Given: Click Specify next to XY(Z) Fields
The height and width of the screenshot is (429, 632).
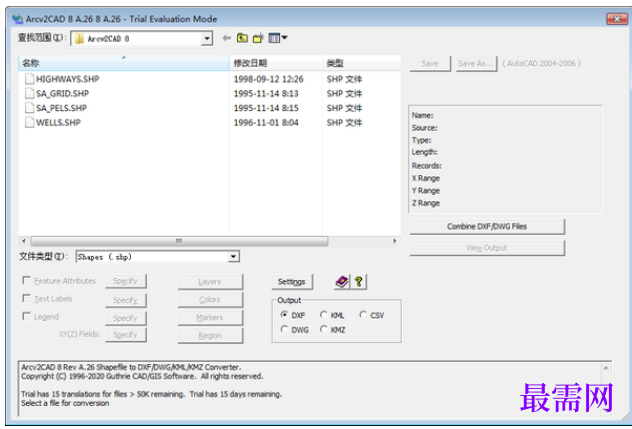Looking at the screenshot, I should (125, 335).
